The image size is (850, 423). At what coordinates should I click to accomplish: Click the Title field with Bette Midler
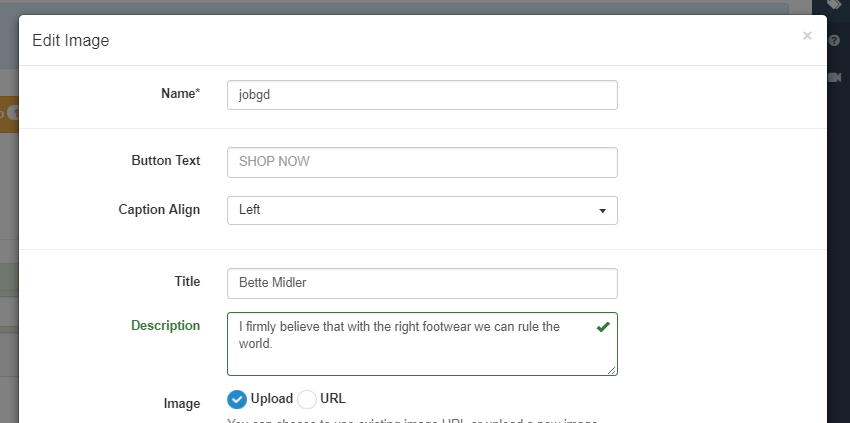coord(421,283)
